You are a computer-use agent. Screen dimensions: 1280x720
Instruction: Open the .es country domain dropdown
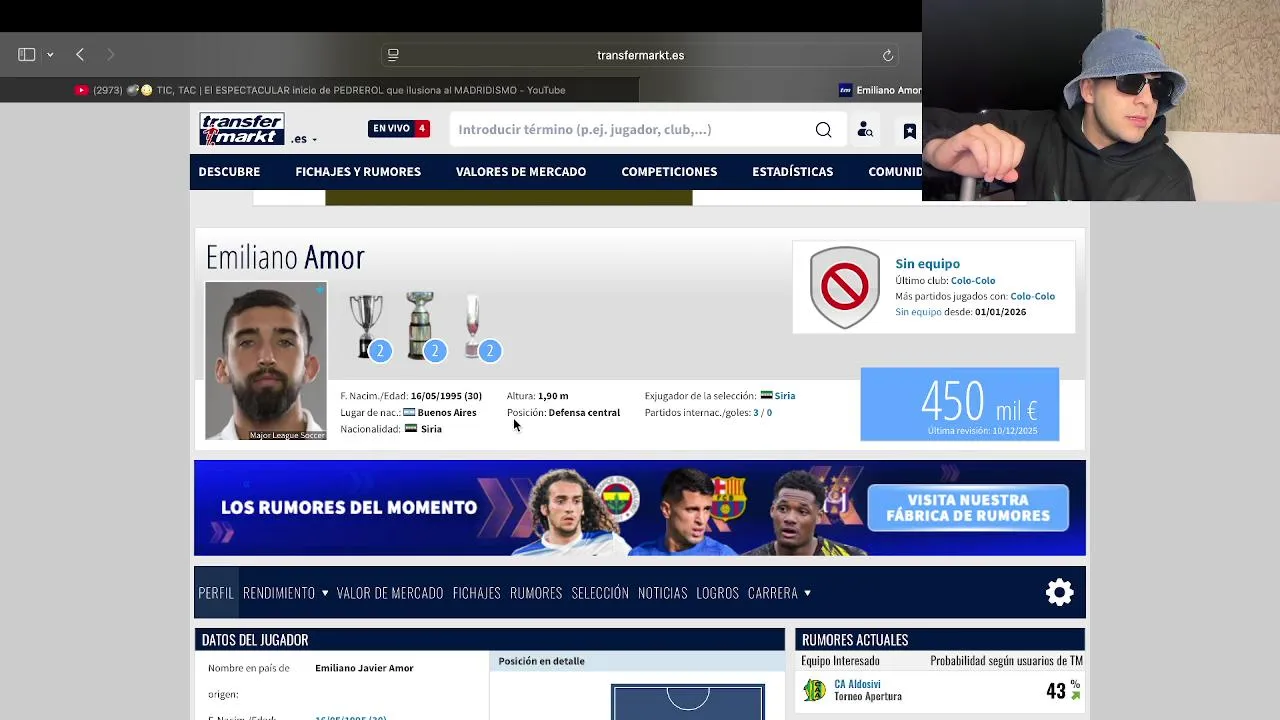[x=304, y=139]
